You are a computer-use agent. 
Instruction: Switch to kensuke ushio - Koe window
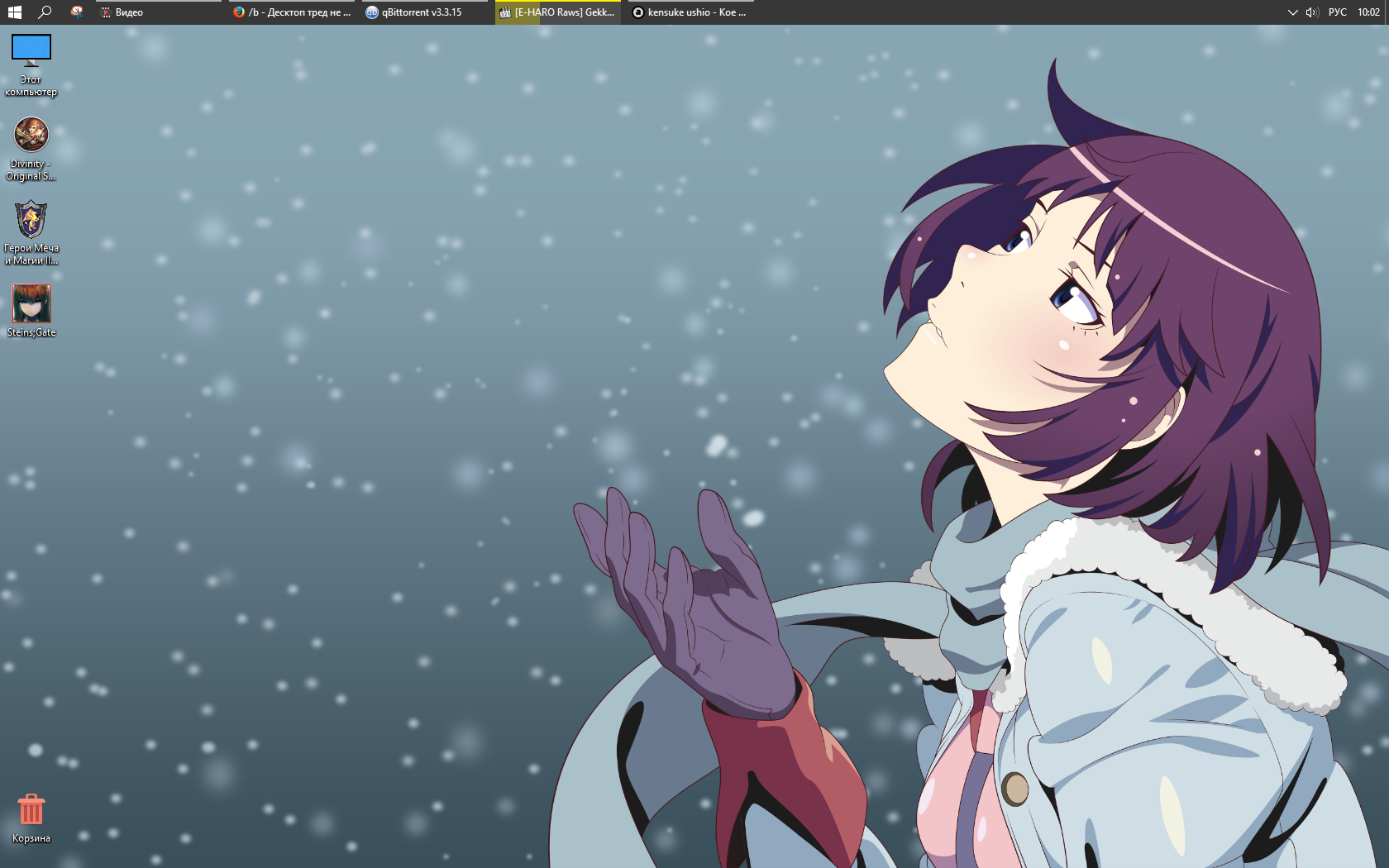point(691,12)
